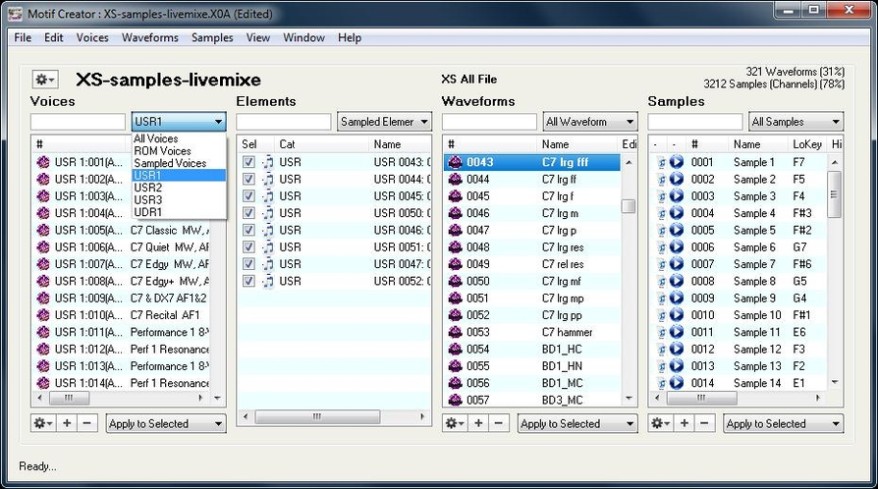Click waveform icon of 0056 BD1_MC
The height and width of the screenshot is (489, 878).
coord(455,383)
